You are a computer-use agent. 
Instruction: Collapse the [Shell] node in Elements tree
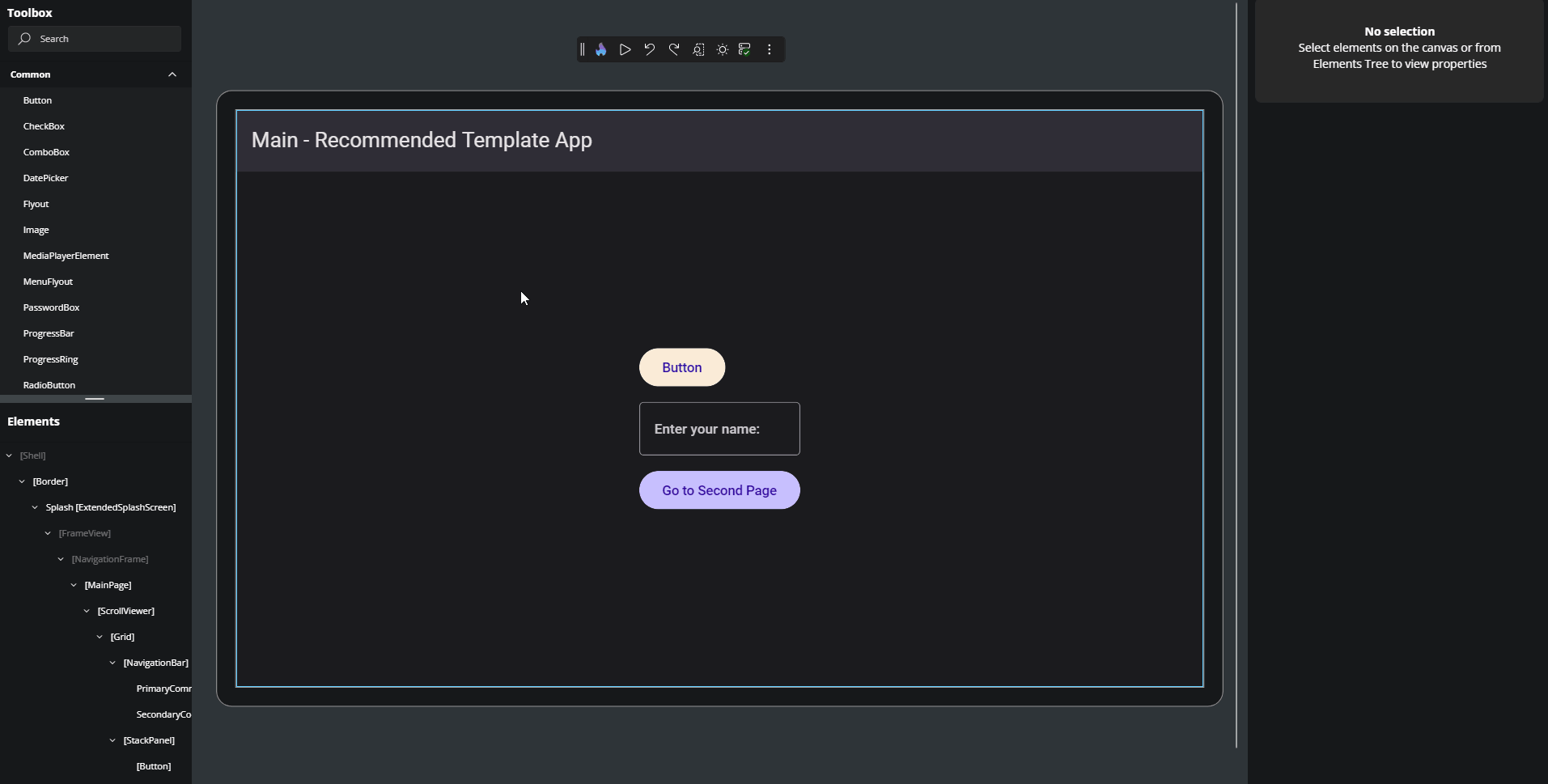pos(8,456)
